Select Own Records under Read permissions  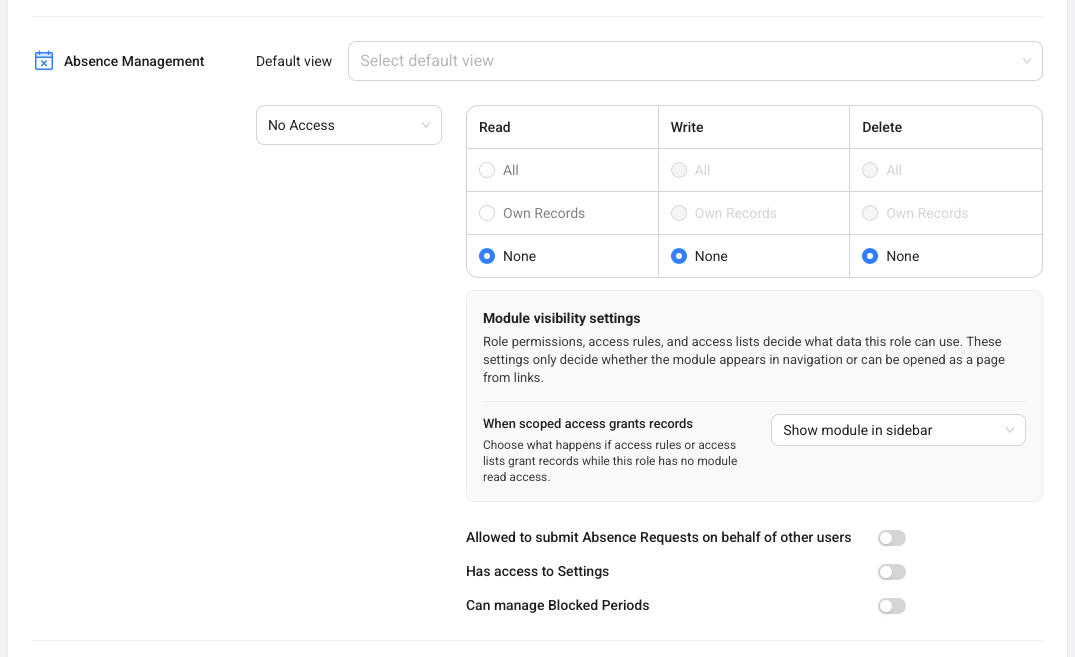tap(487, 213)
